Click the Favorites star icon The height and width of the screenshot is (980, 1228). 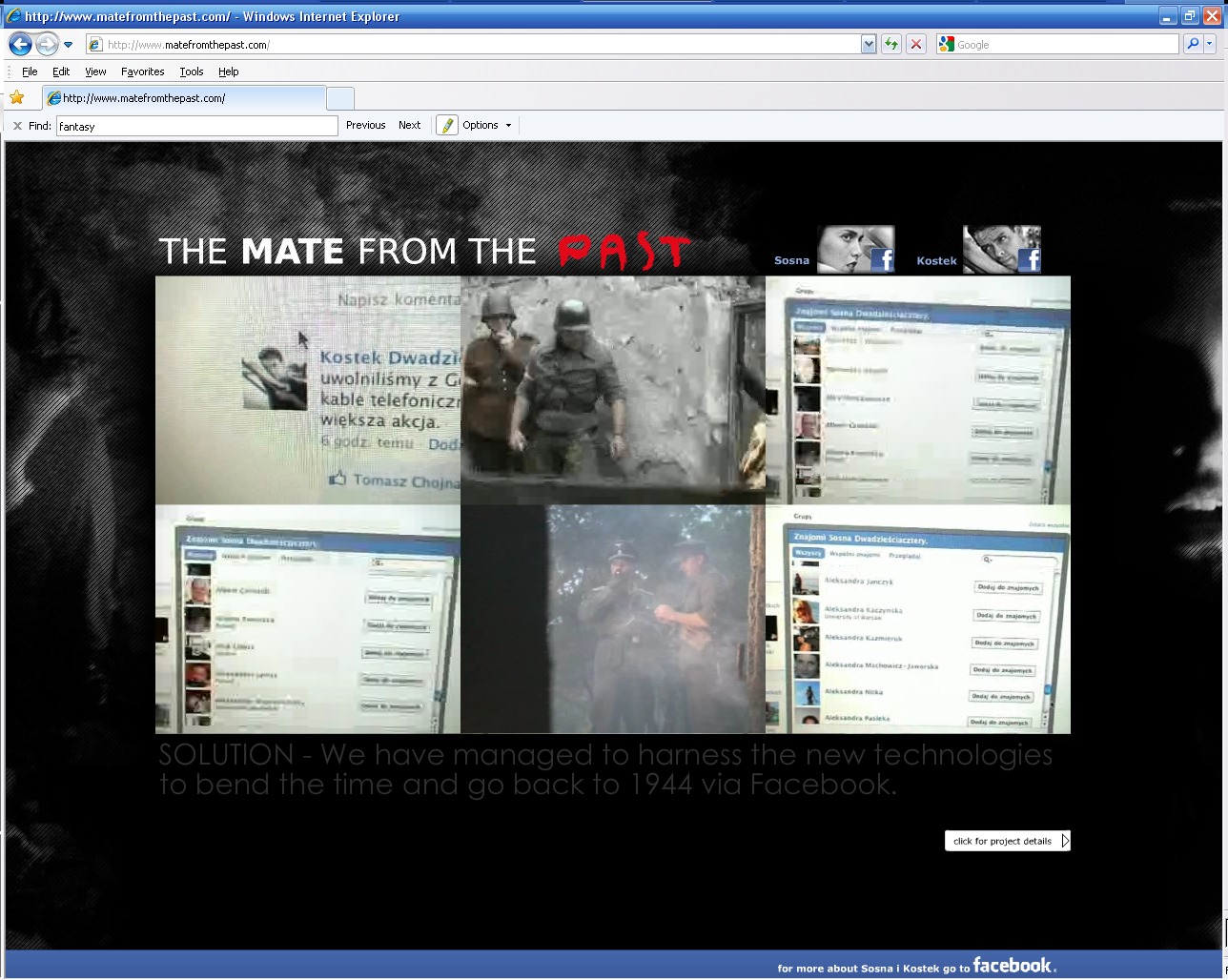pos(17,97)
